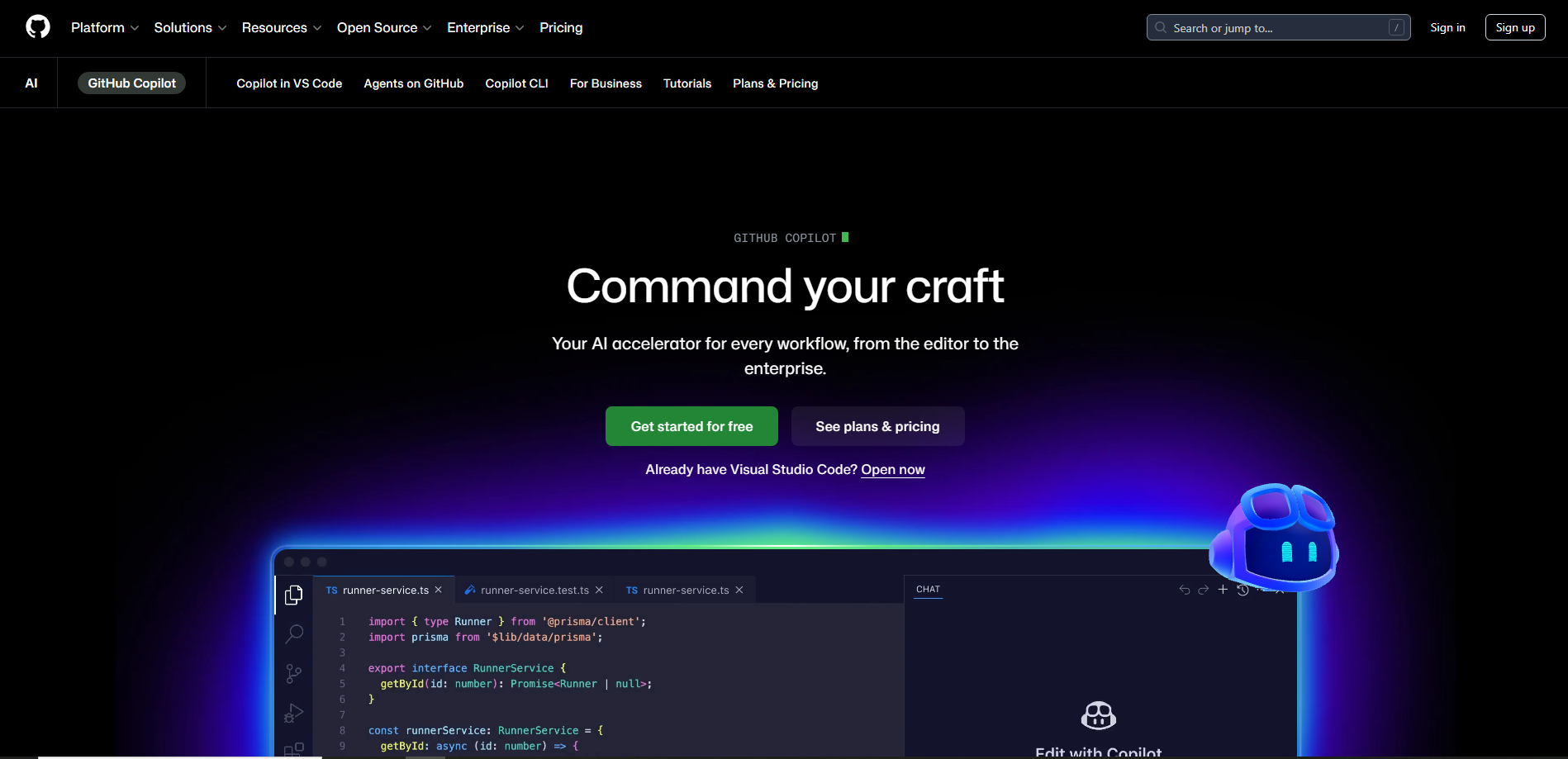Click the "Command your craft" heading

(785, 286)
